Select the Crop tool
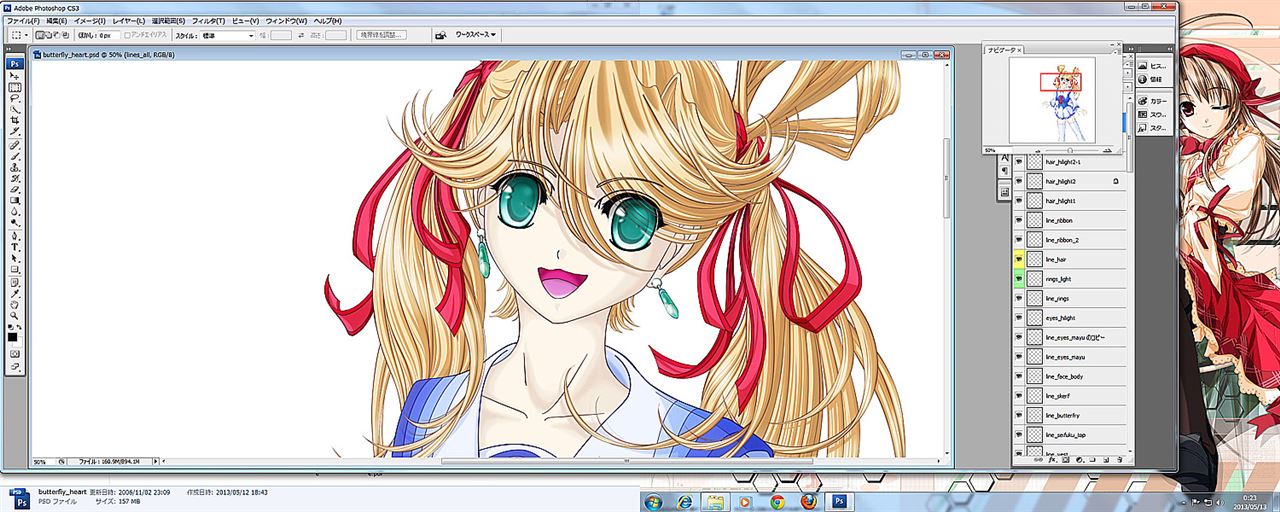This screenshot has width=1280, height=512. pyautogui.click(x=15, y=120)
